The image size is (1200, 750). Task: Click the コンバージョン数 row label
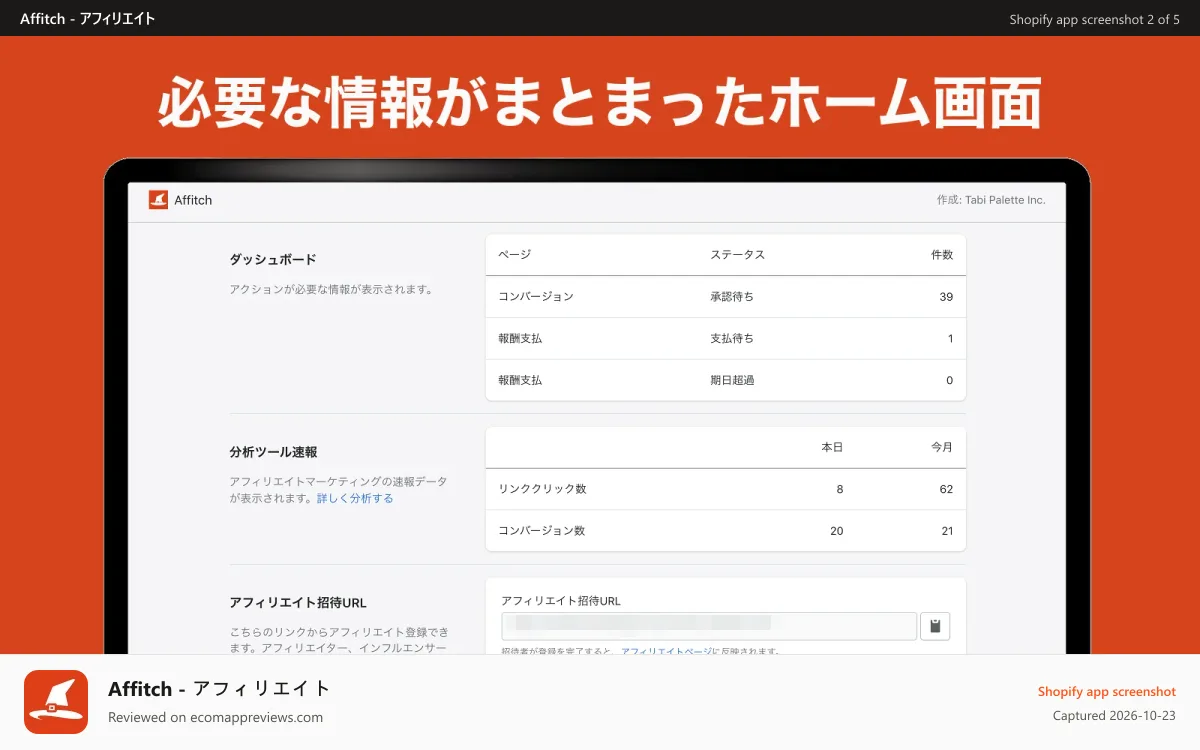(x=541, y=531)
